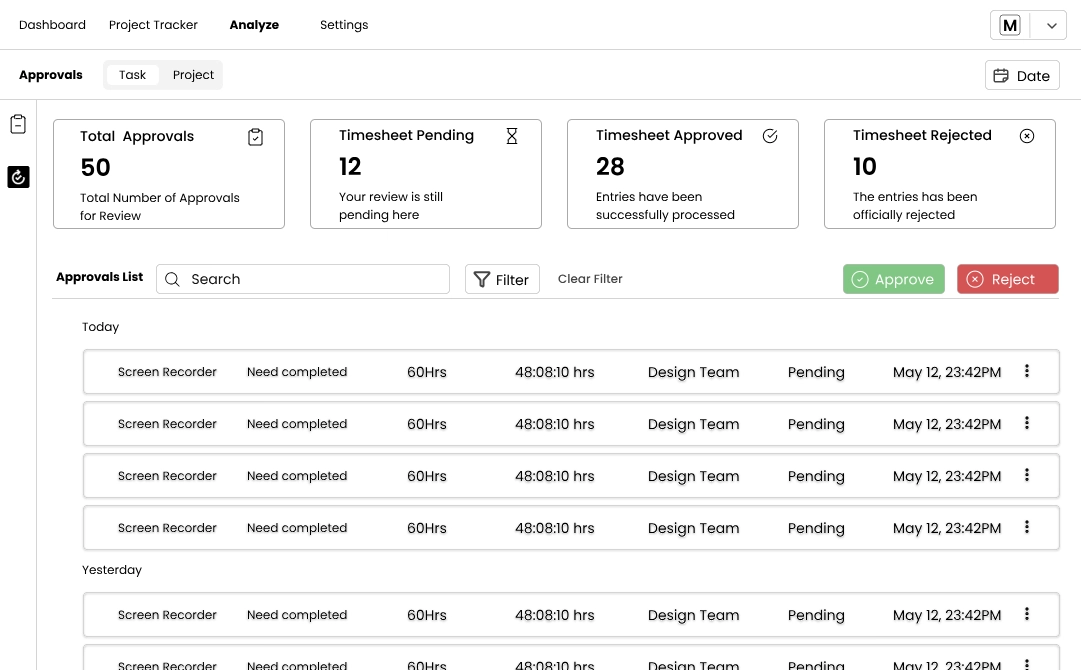Switch approvals view to Task
This screenshot has height=670, width=1081.
(133, 75)
